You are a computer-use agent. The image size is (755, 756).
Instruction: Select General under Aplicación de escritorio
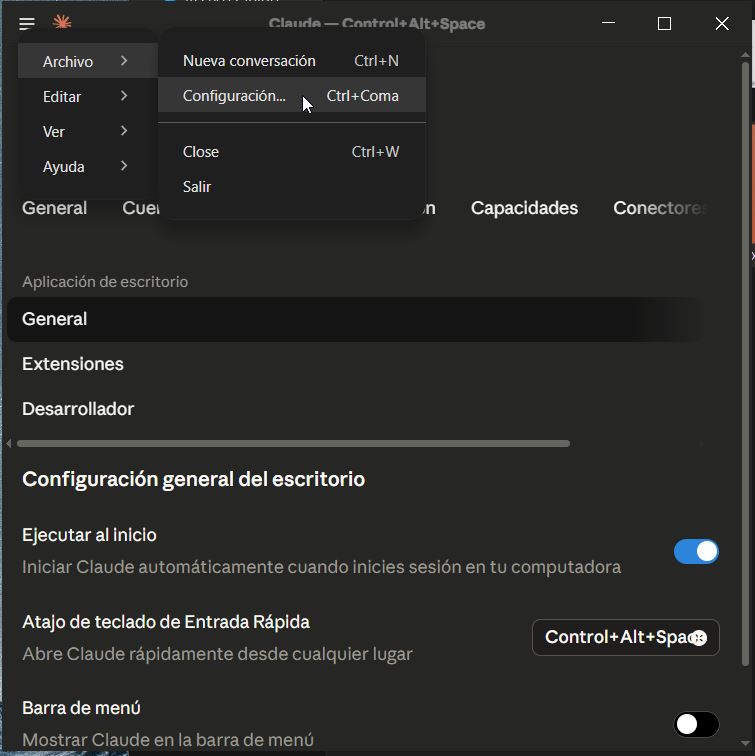click(357, 319)
